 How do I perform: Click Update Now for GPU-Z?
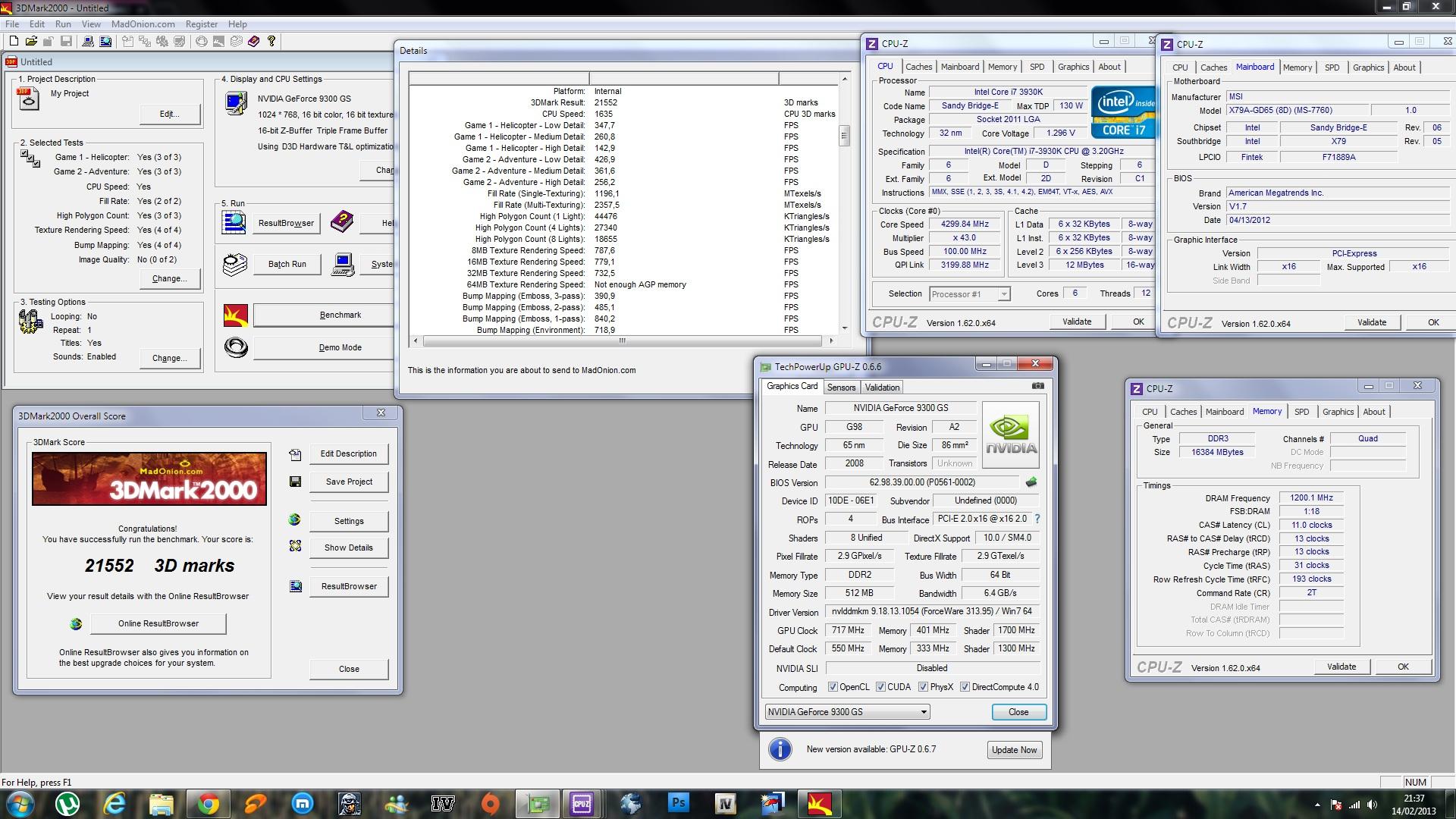click(1014, 750)
